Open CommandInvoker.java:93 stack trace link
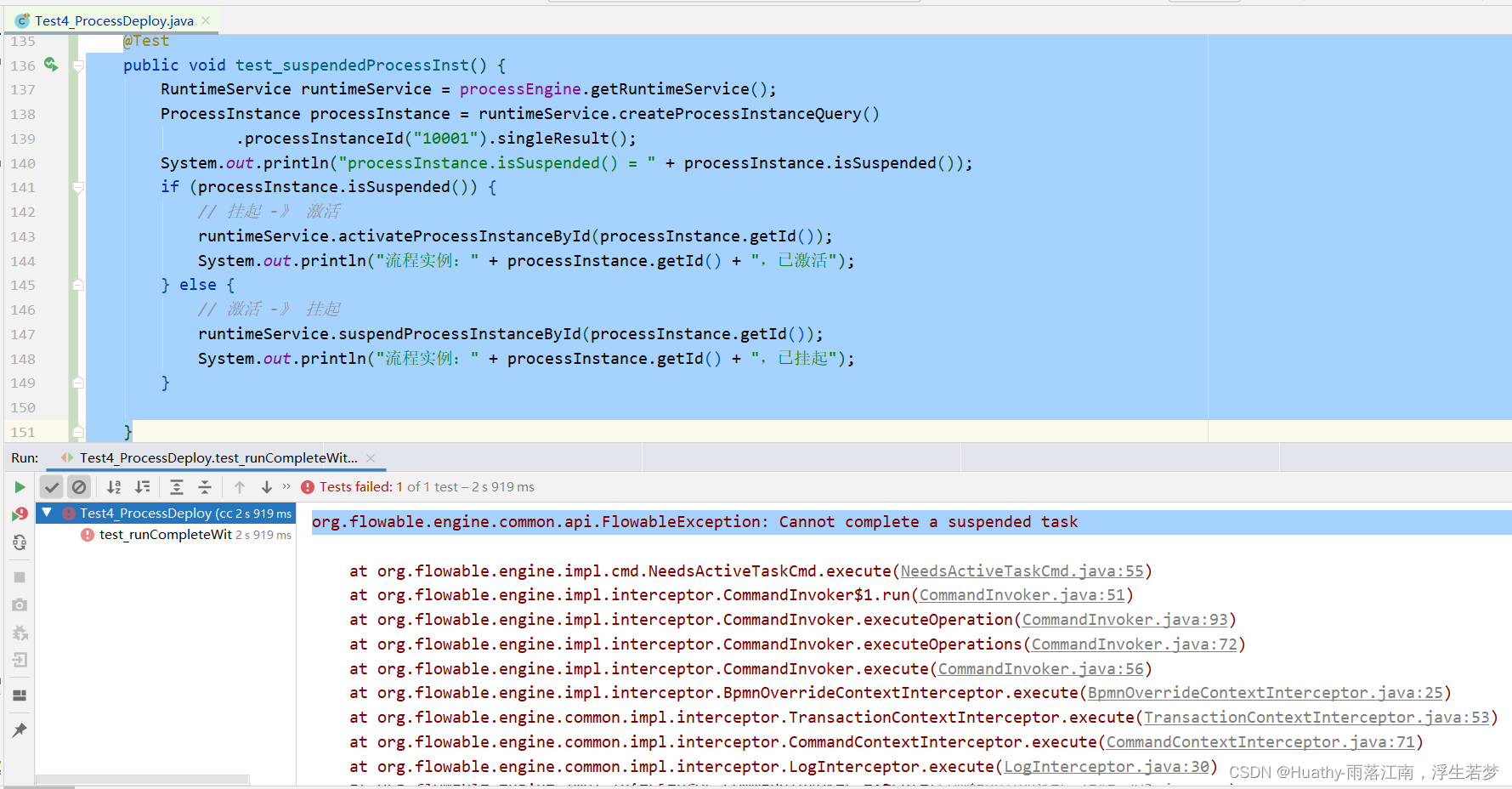 pyautogui.click(x=1125, y=620)
